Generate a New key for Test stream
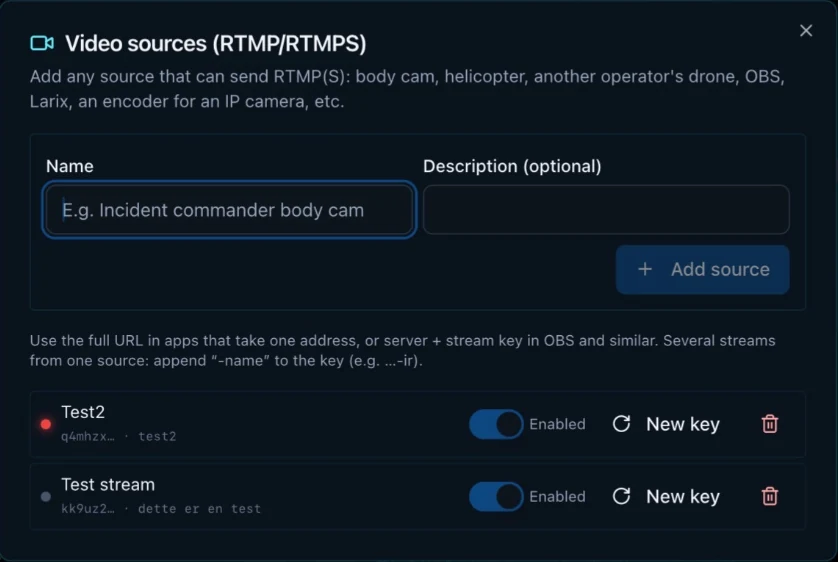 (x=666, y=496)
